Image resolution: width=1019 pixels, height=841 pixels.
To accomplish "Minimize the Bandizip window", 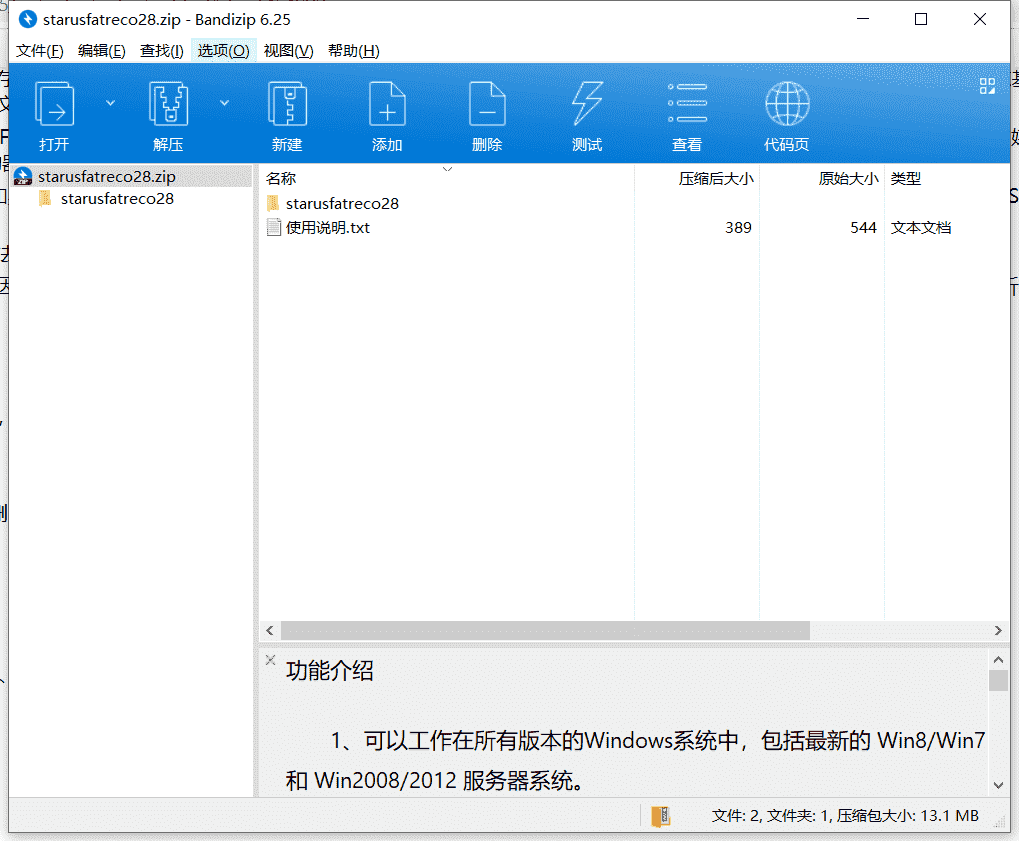I will point(863,19).
